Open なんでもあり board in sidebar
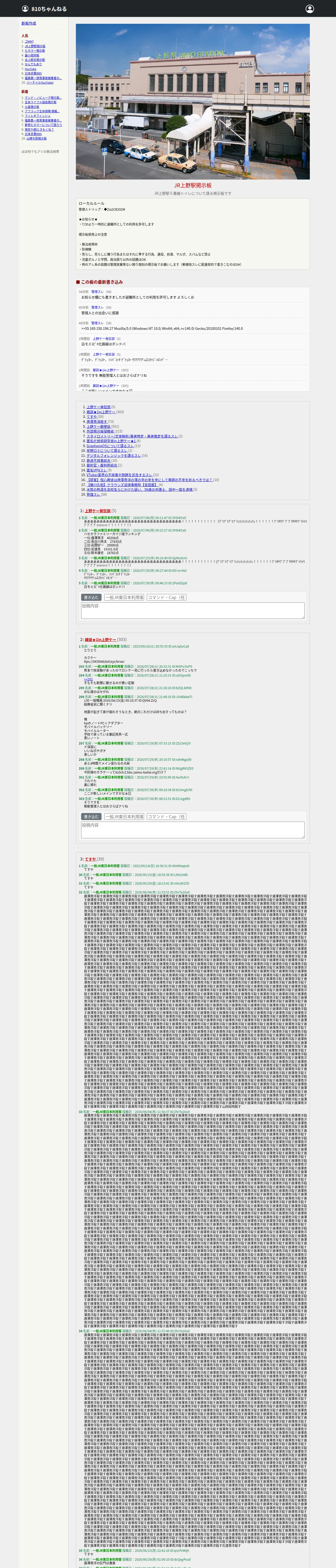Image resolution: width=336 pixels, height=1568 pixels. (x=33, y=65)
